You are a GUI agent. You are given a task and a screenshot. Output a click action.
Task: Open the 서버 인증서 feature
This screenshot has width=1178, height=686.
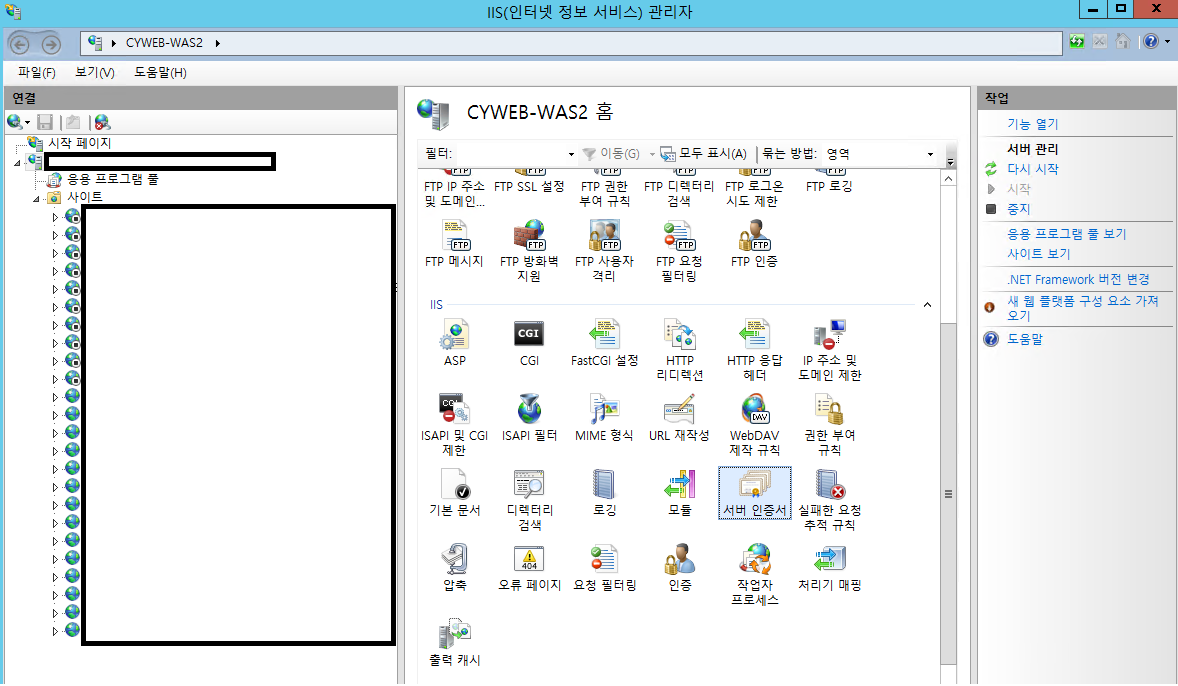click(x=753, y=493)
